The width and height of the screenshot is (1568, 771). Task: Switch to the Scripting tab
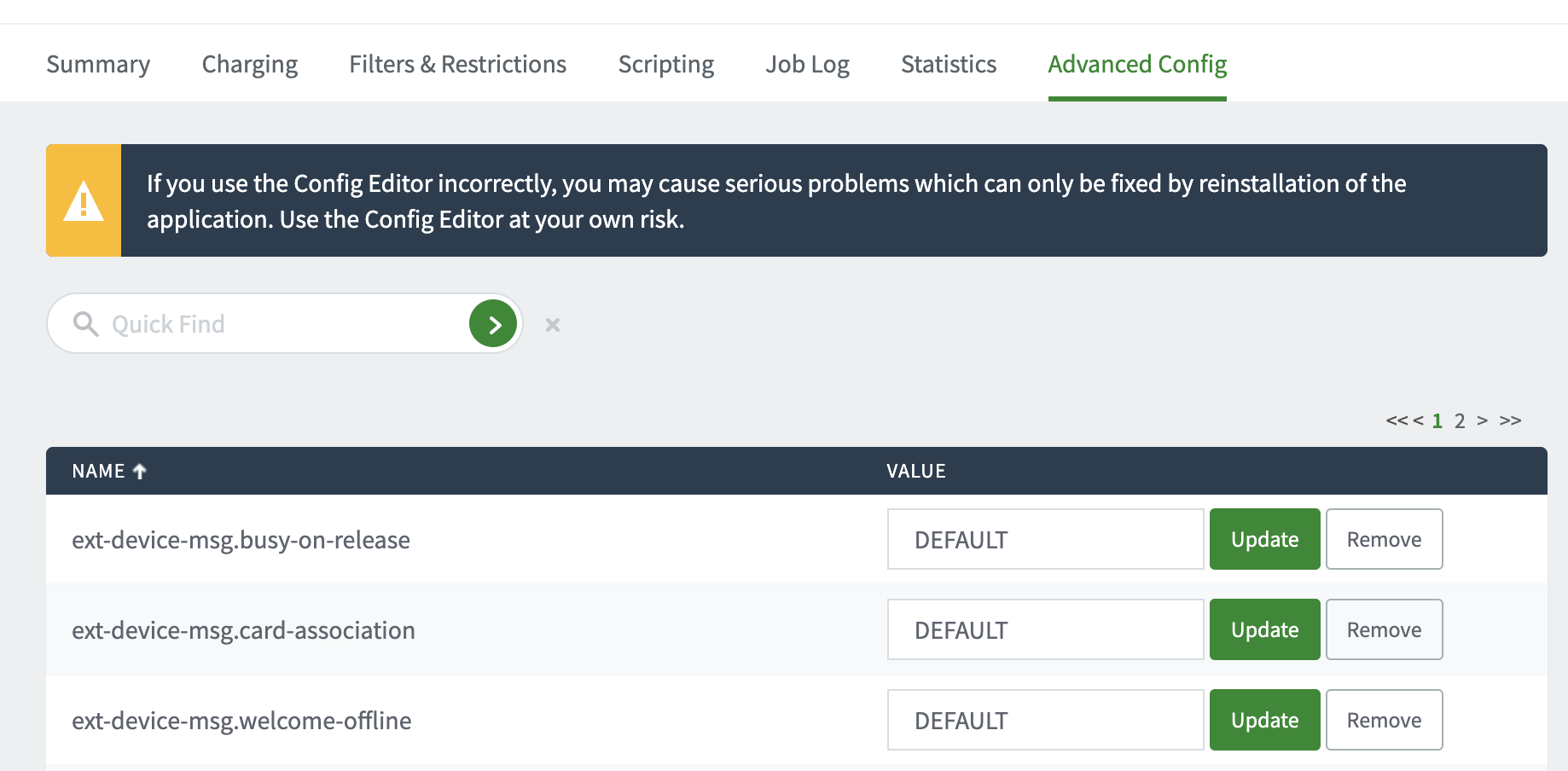pyautogui.click(x=665, y=65)
